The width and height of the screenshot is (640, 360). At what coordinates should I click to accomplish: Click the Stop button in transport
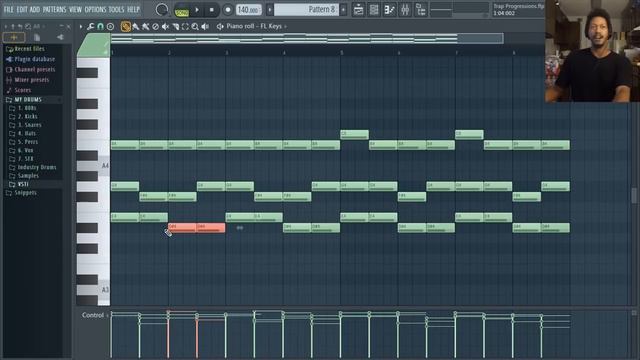[x=211, y=10]
